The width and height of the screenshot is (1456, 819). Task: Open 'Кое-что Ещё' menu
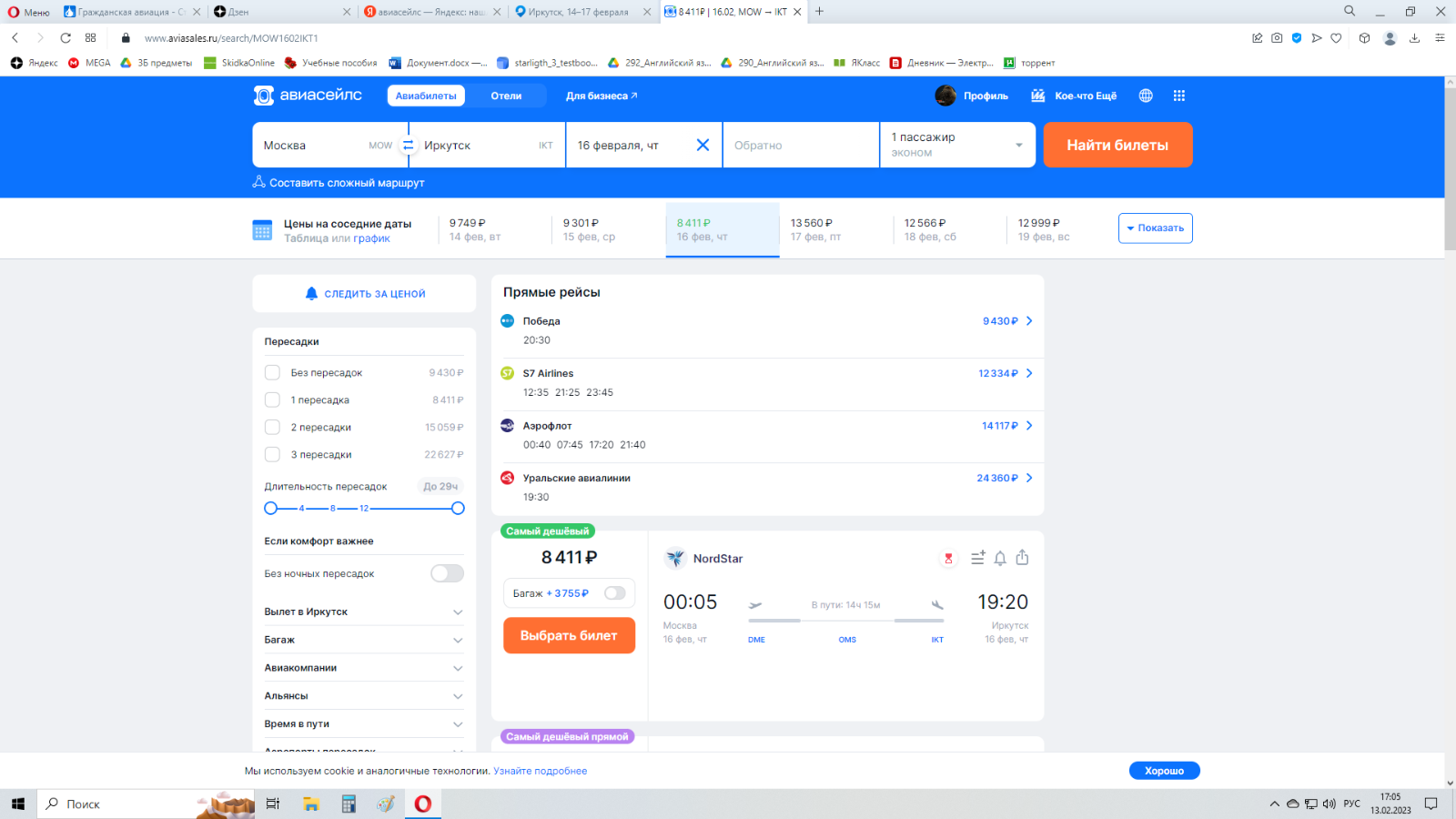(x=1074, y=96)
